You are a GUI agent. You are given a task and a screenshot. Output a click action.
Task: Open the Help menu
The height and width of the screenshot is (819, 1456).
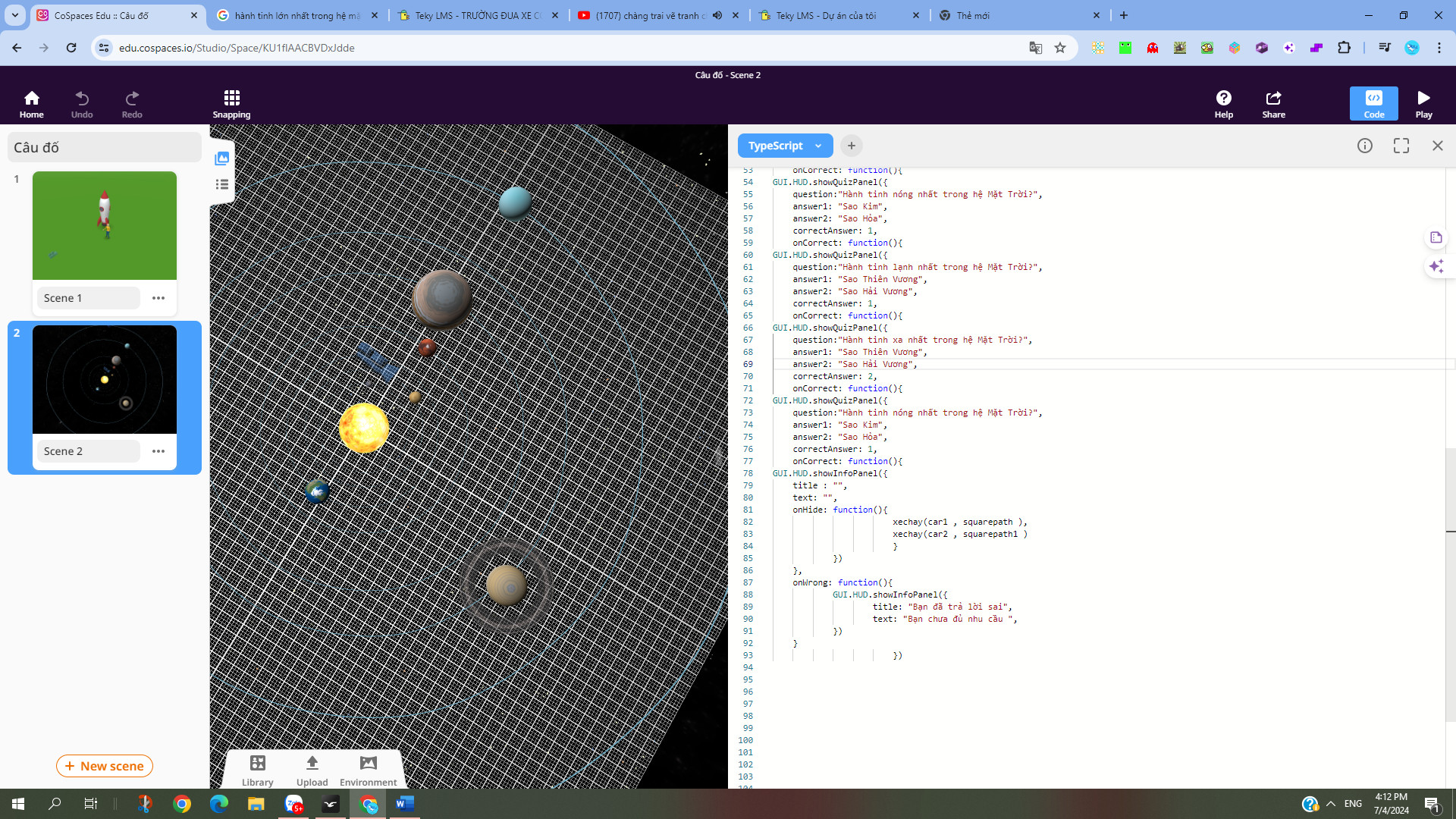point(1223,104)
